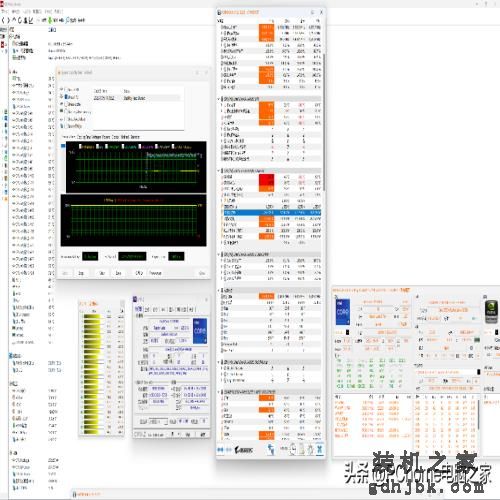500x500 pixels.
Task: Click Save button in stability test
Action: (x=118, y=273)
